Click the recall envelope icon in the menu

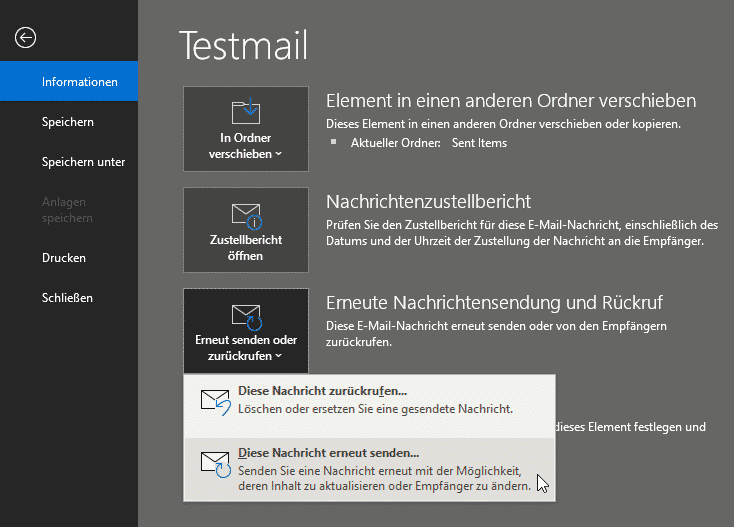[x=216, y=400]
